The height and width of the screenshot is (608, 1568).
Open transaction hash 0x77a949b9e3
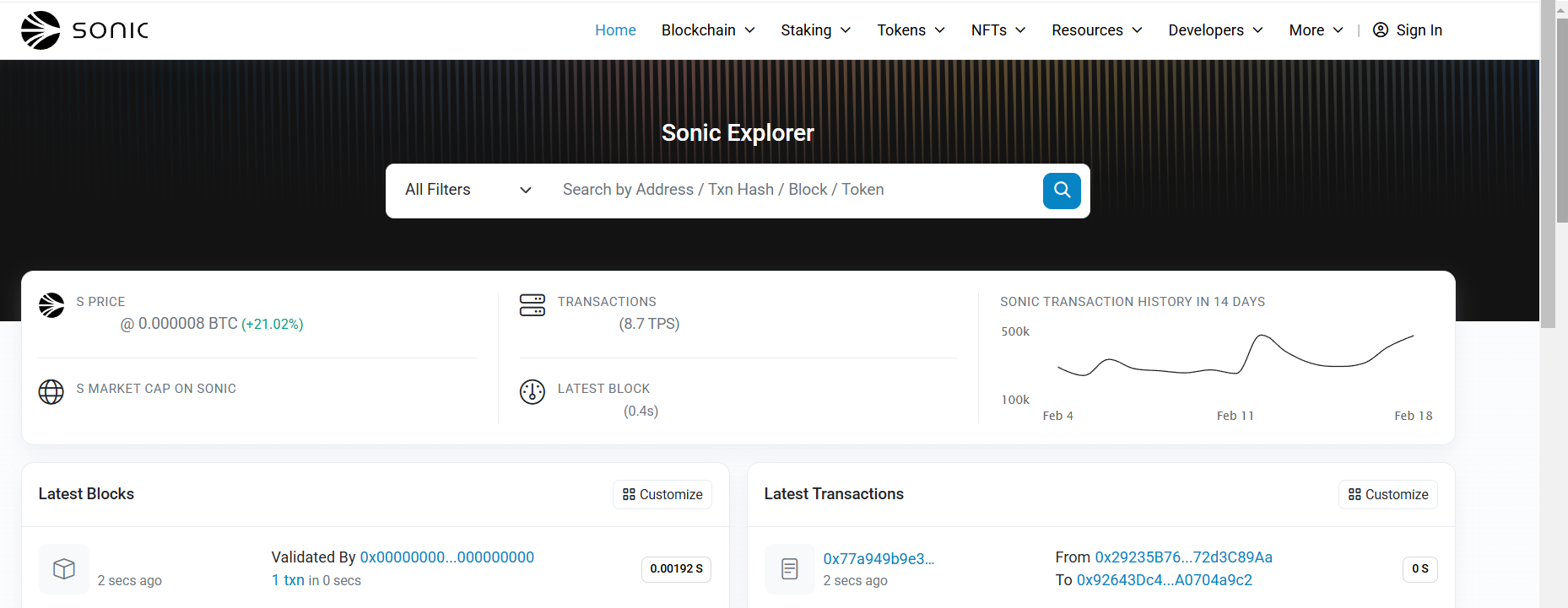click(879, 559)
